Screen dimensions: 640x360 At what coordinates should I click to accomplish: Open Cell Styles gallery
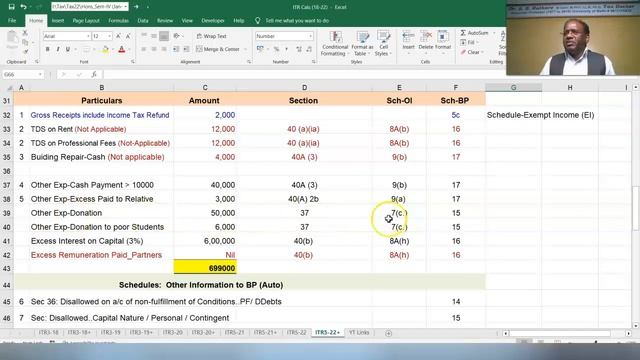click(383, 44)
